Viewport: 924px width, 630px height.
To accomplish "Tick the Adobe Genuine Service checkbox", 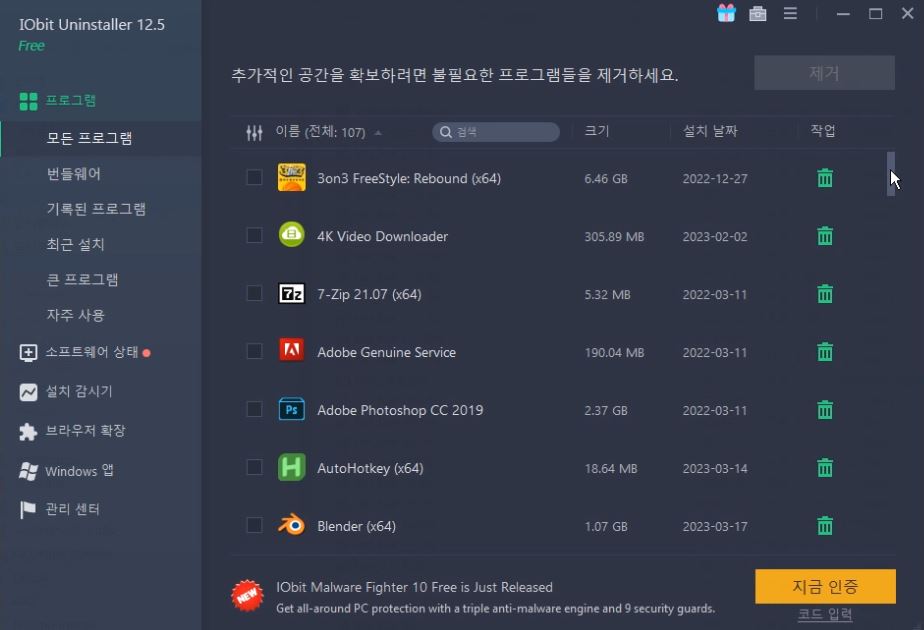I will coord(254,351).
